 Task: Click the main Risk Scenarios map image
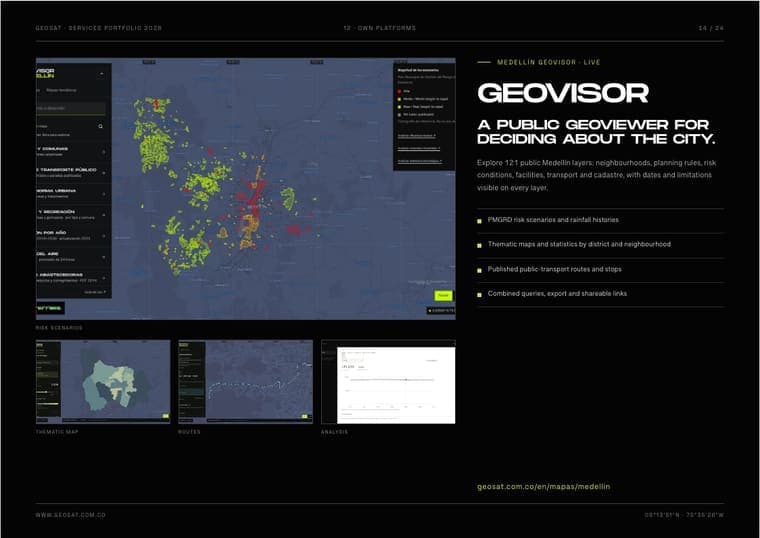point(246,189)
